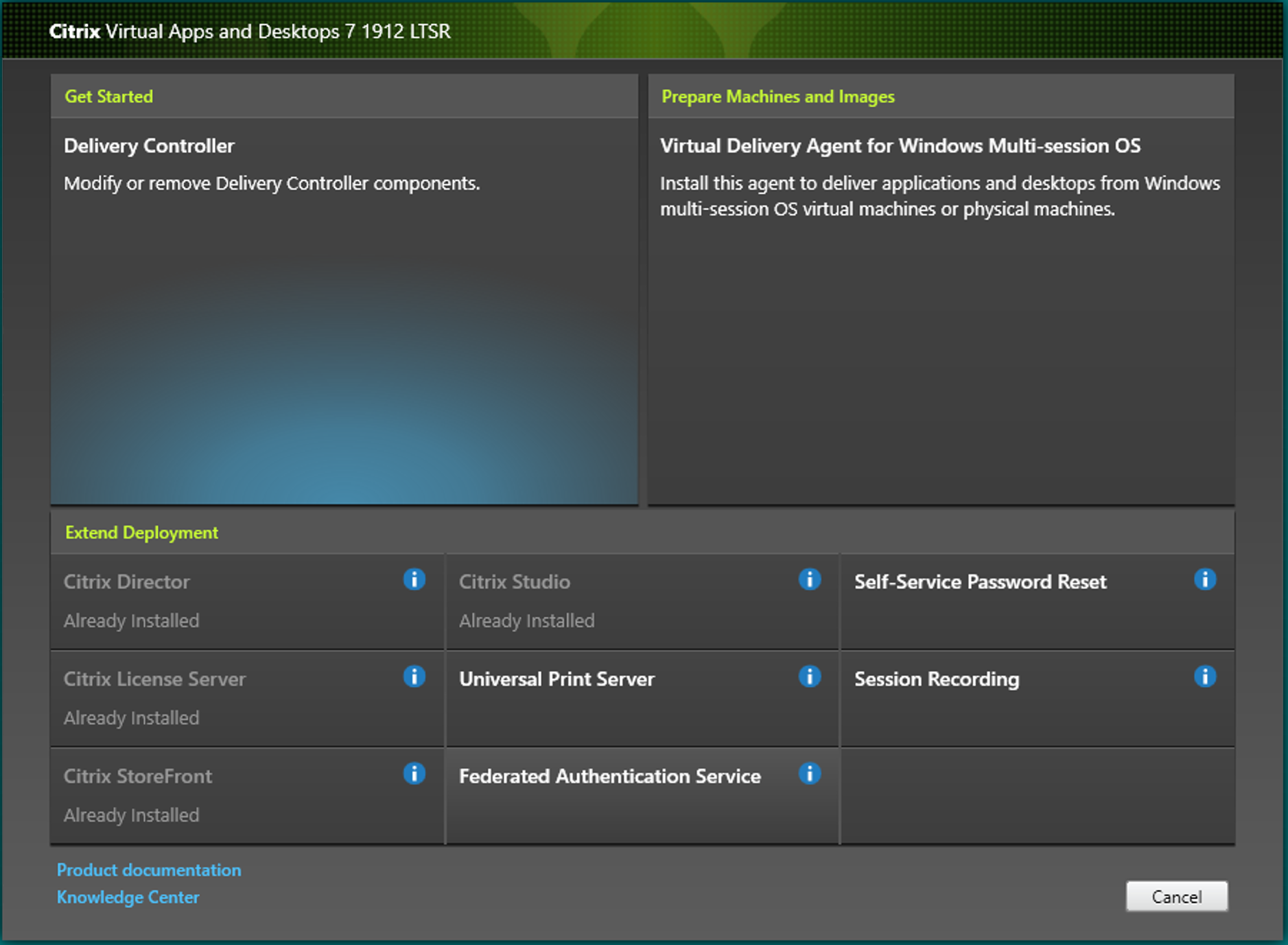The image size is (1288, 945).
Task: Open the Product documentation link
Action: click(x=149, y=870)
